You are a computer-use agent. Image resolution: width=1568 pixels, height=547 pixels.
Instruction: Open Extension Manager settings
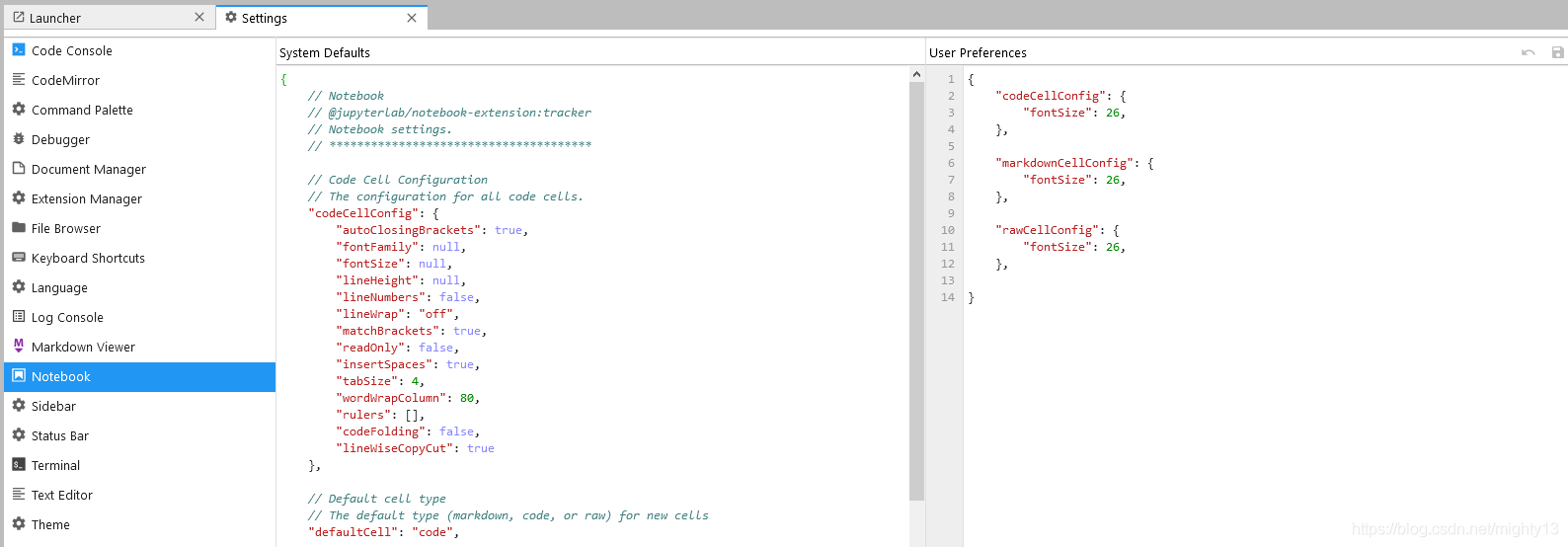(x=139, y=198)
